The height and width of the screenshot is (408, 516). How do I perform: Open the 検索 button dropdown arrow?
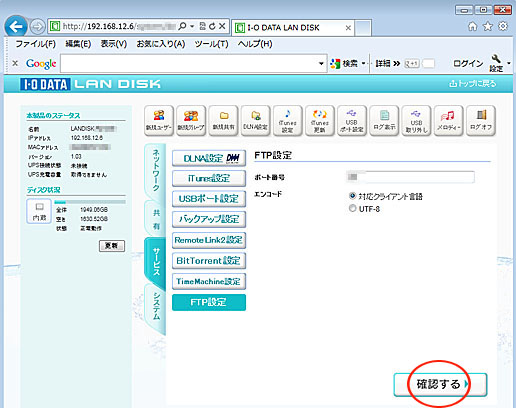coord(364,63)
